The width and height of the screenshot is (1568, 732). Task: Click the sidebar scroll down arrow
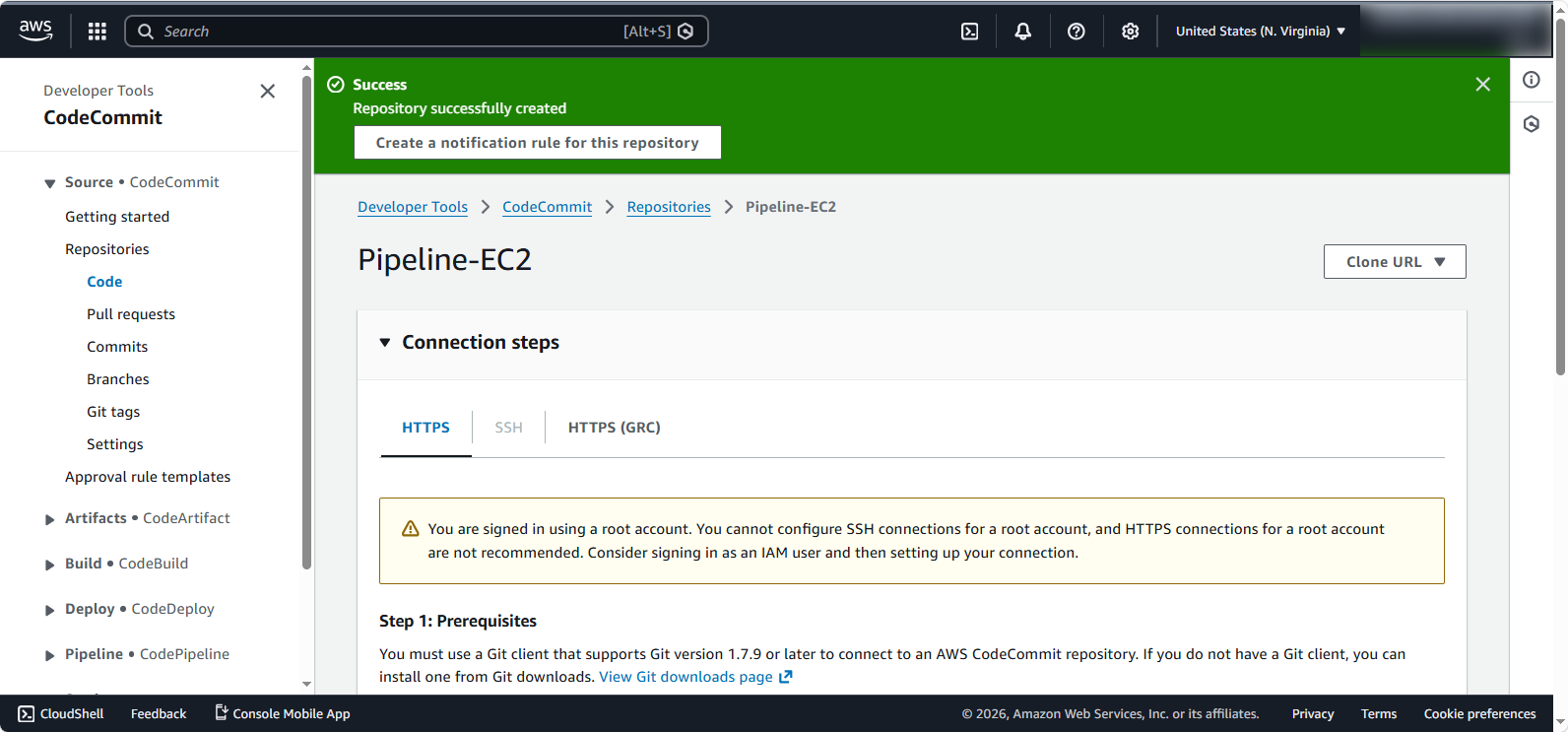click(x=306, y=684)
